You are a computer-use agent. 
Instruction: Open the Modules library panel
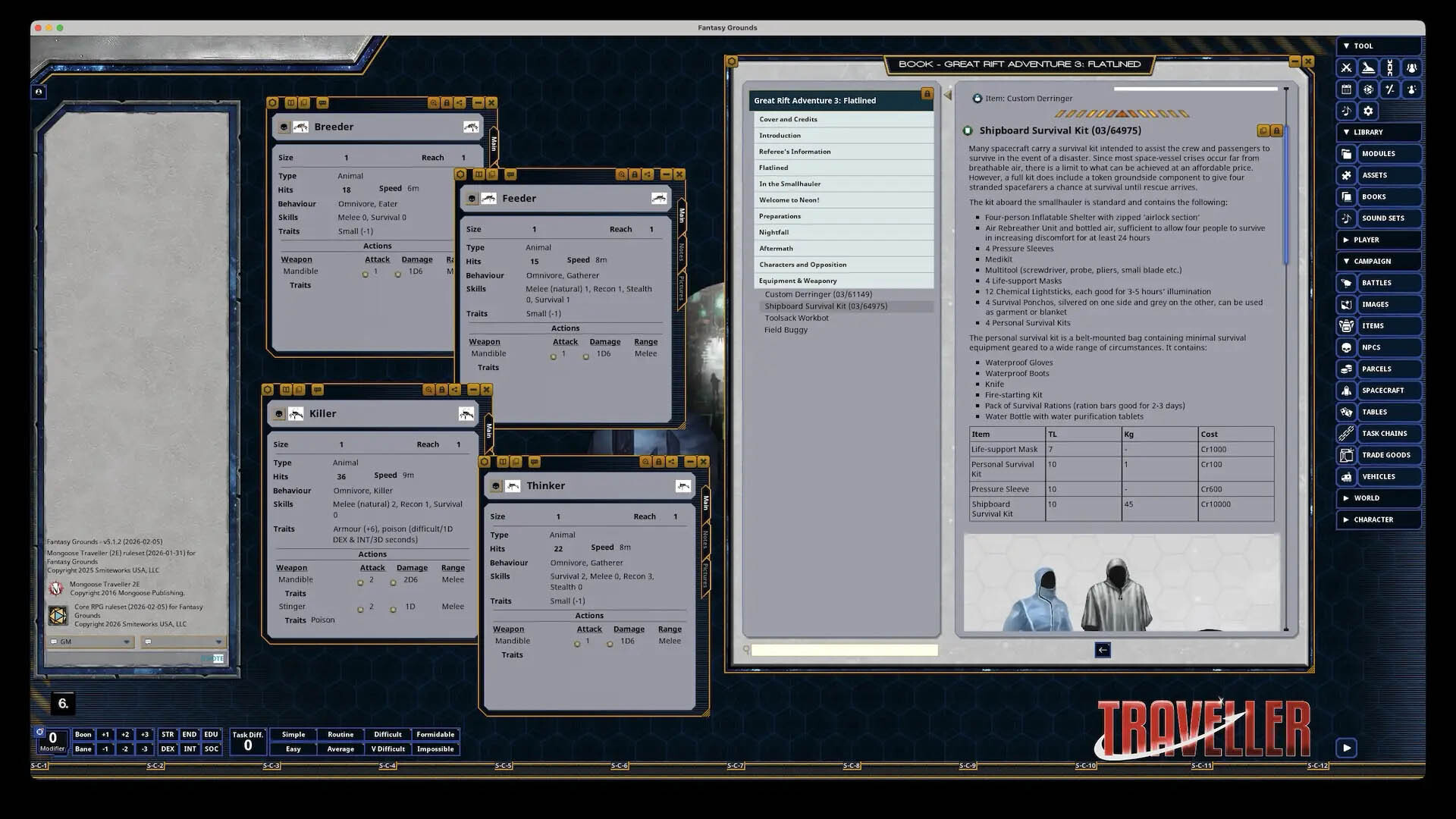(x=1378, y=153)
